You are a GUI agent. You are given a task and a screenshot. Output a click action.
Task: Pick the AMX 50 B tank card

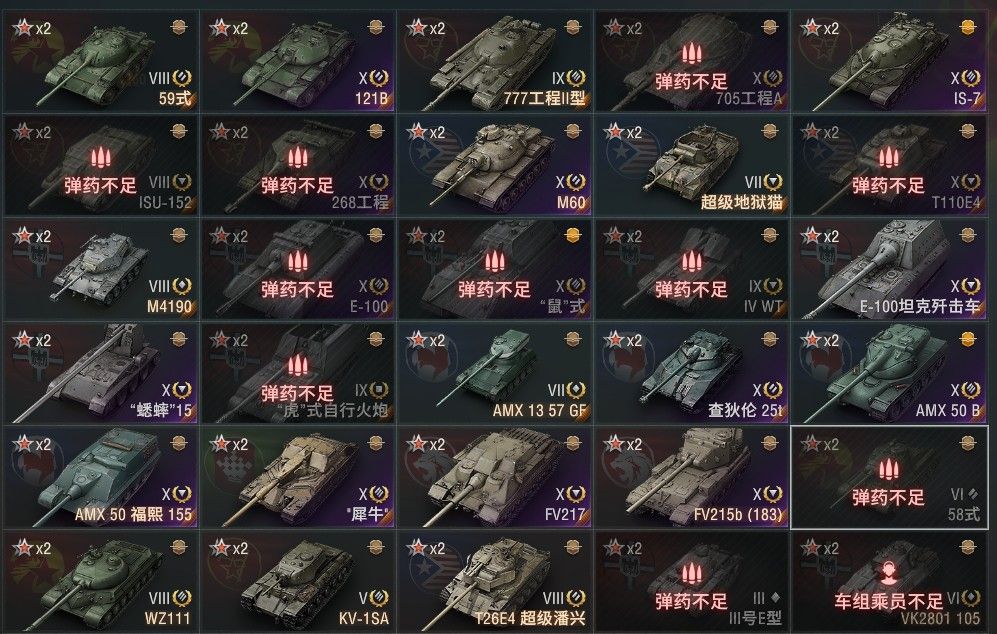point(889,373)
